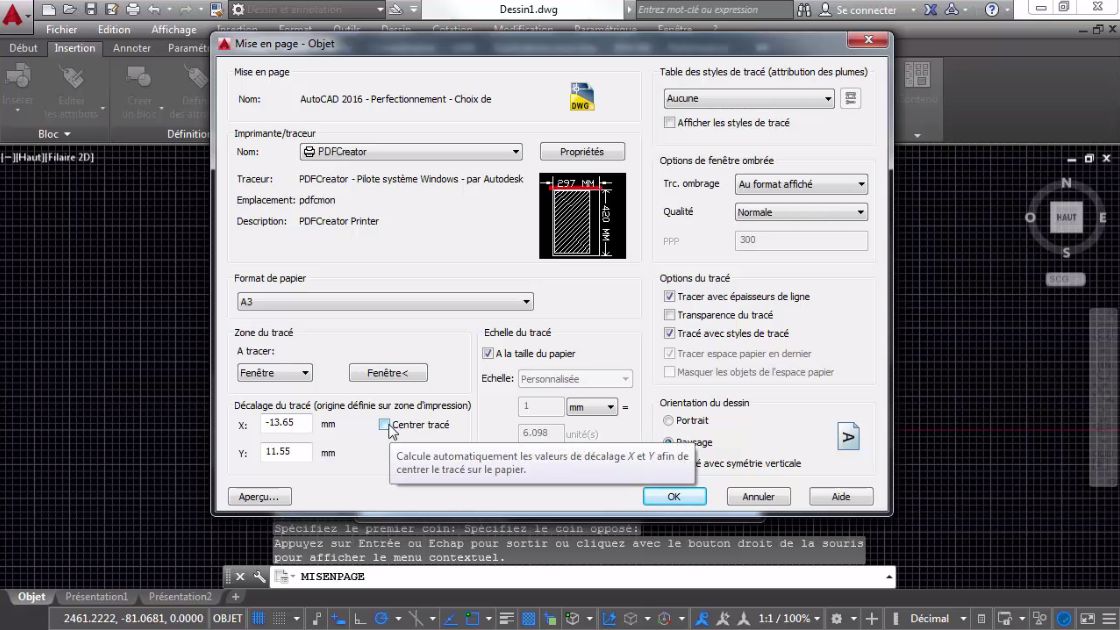Click the Save icon in Quick Access toolbar

coord(90,9)
